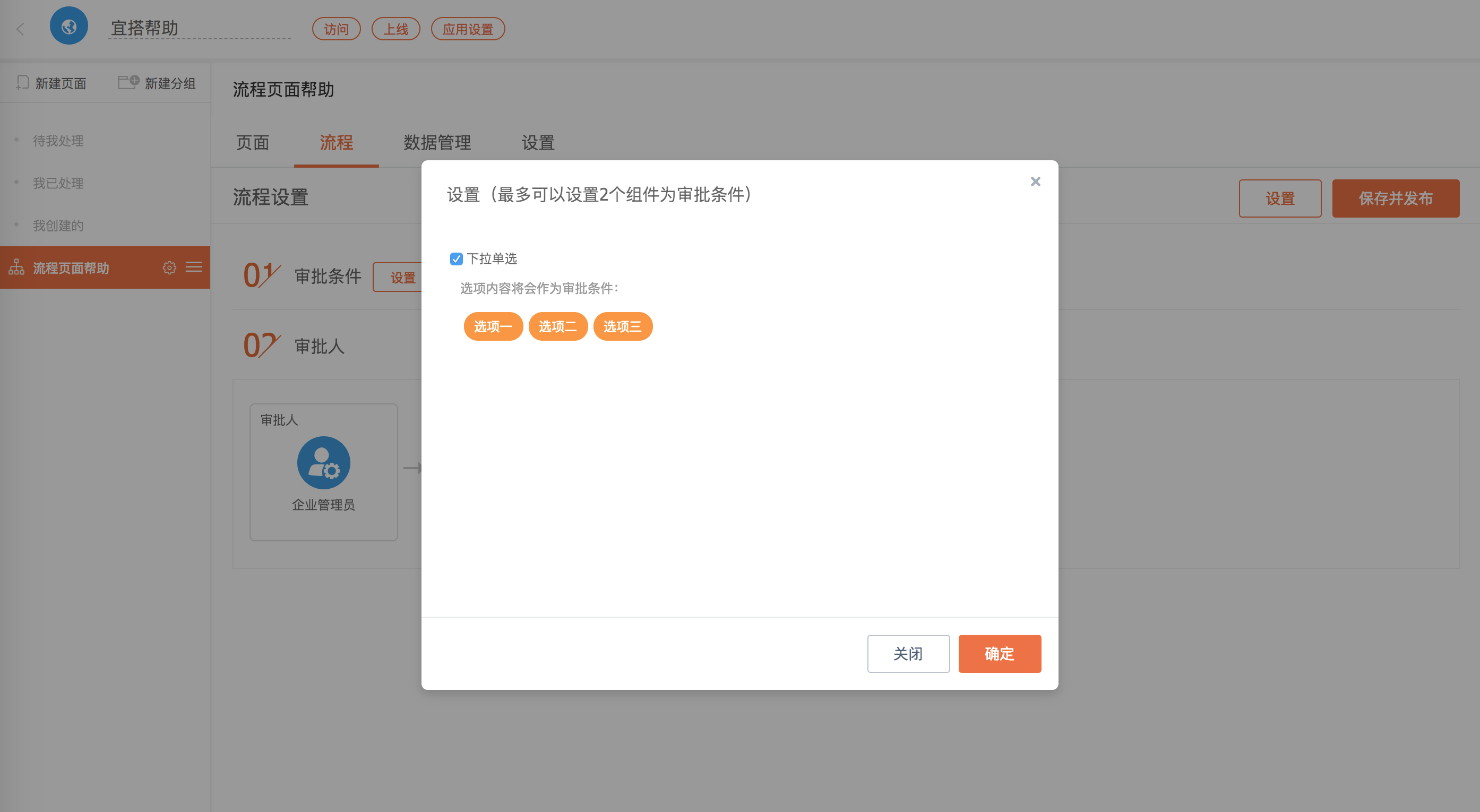Click the 企业管理员 approver avatar icon
The height and width of the screenshot is (812, 1480).
click(x=323, y=463)
